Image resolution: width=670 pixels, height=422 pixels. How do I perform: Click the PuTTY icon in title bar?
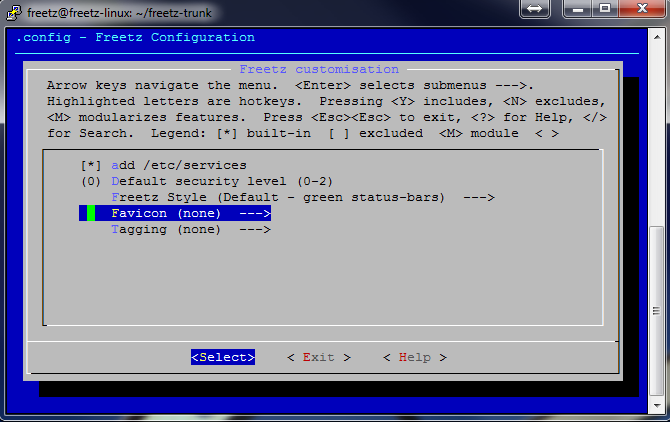[14, 10]
